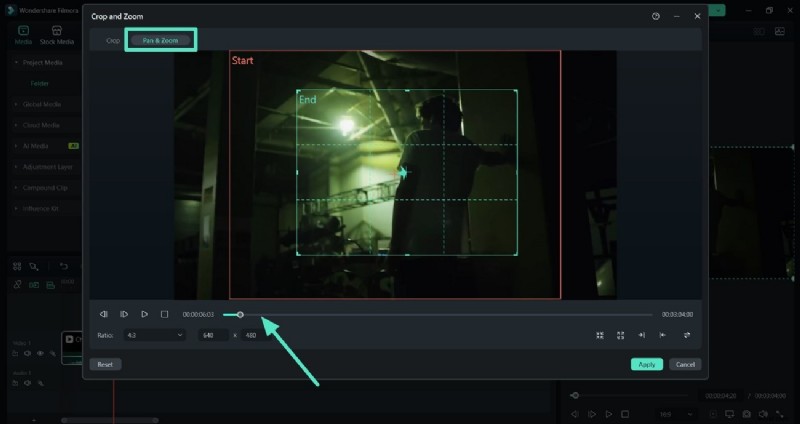Viewport: 800px width, 424px height.
Task: Click the Media tab icon
Action: [23, 31]
